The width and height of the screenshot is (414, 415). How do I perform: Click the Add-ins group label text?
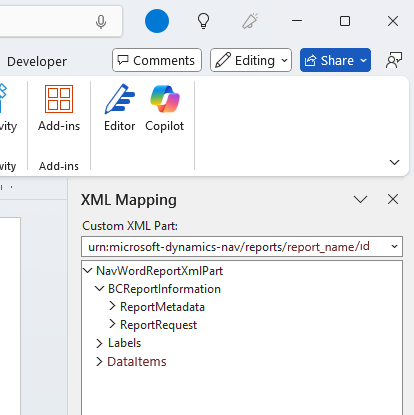[59, 166]
